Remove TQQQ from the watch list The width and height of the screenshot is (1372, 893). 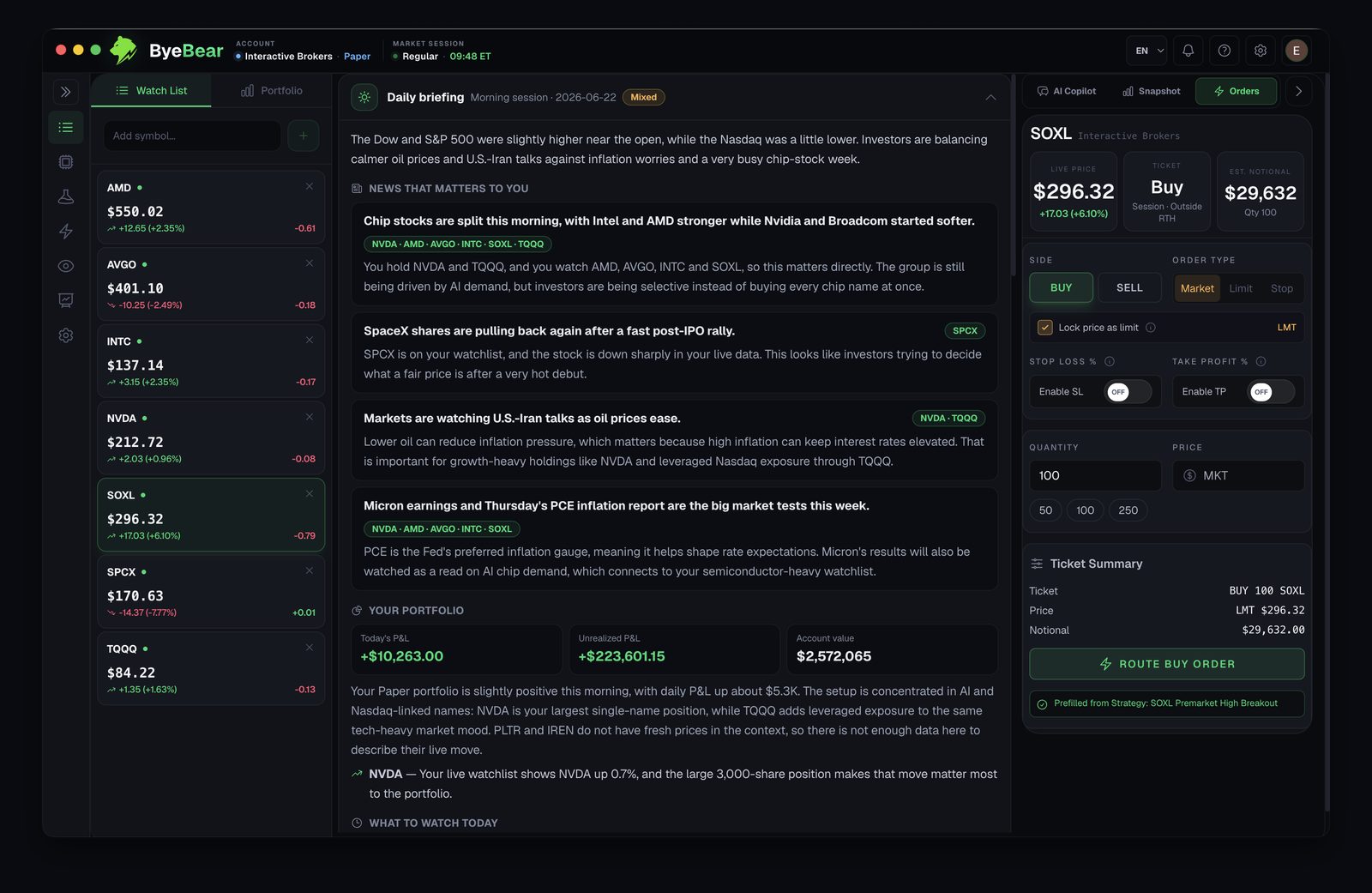point(310,648)
